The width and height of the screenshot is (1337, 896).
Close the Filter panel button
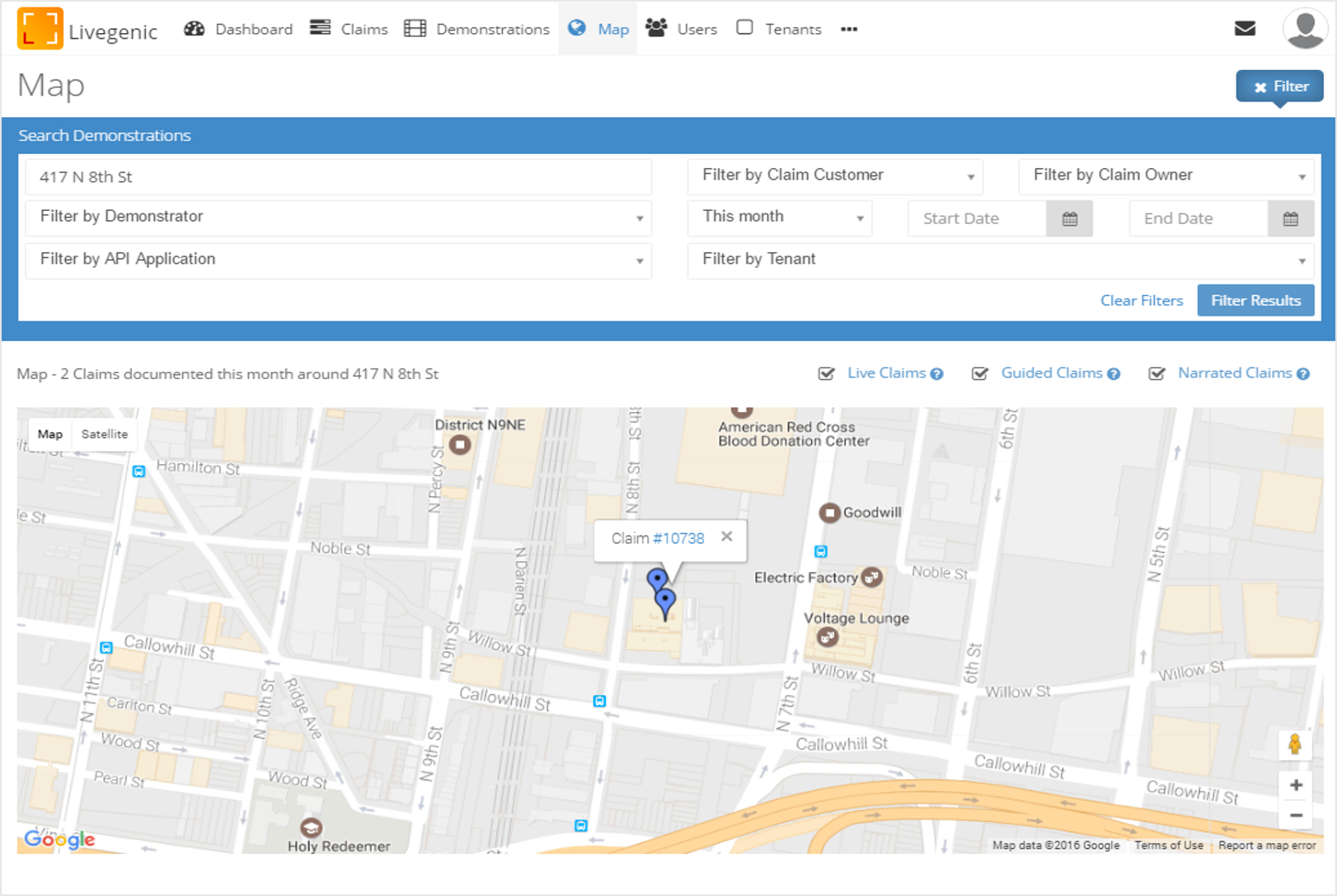pos(1279,87)
